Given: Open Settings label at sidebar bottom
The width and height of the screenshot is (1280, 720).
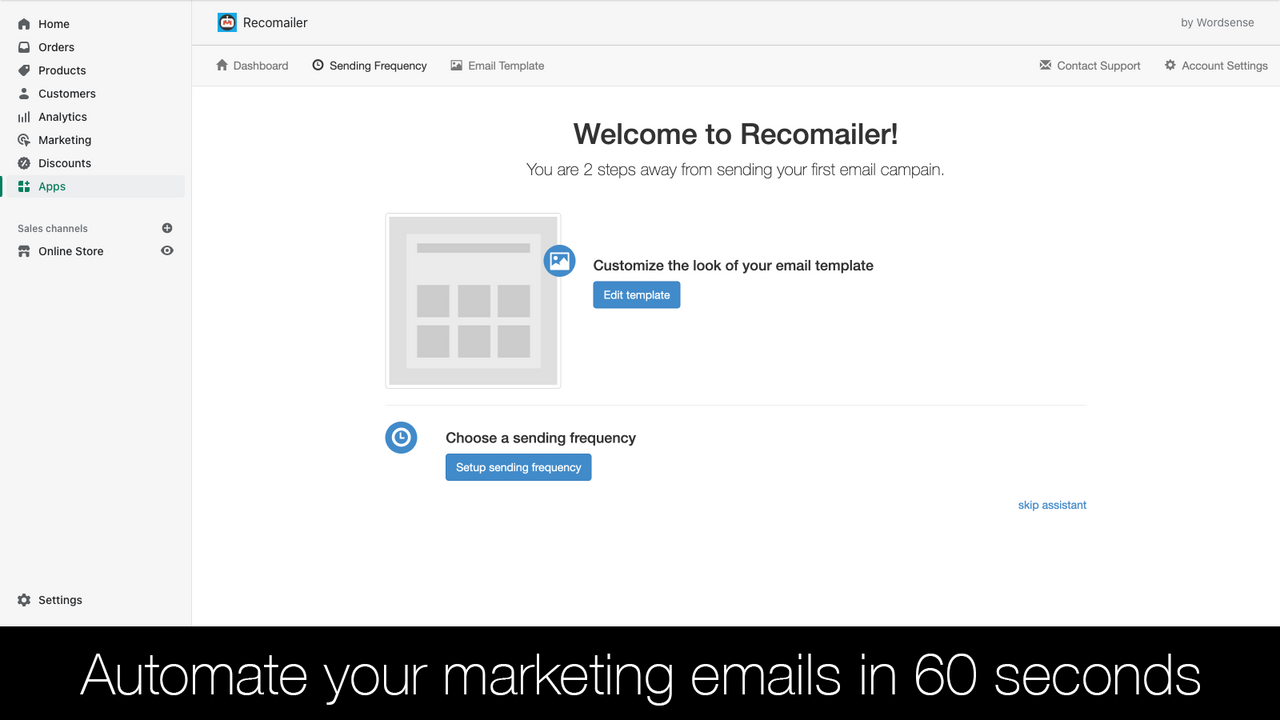Looking at the screenshot, I should [x=60, y=600].
